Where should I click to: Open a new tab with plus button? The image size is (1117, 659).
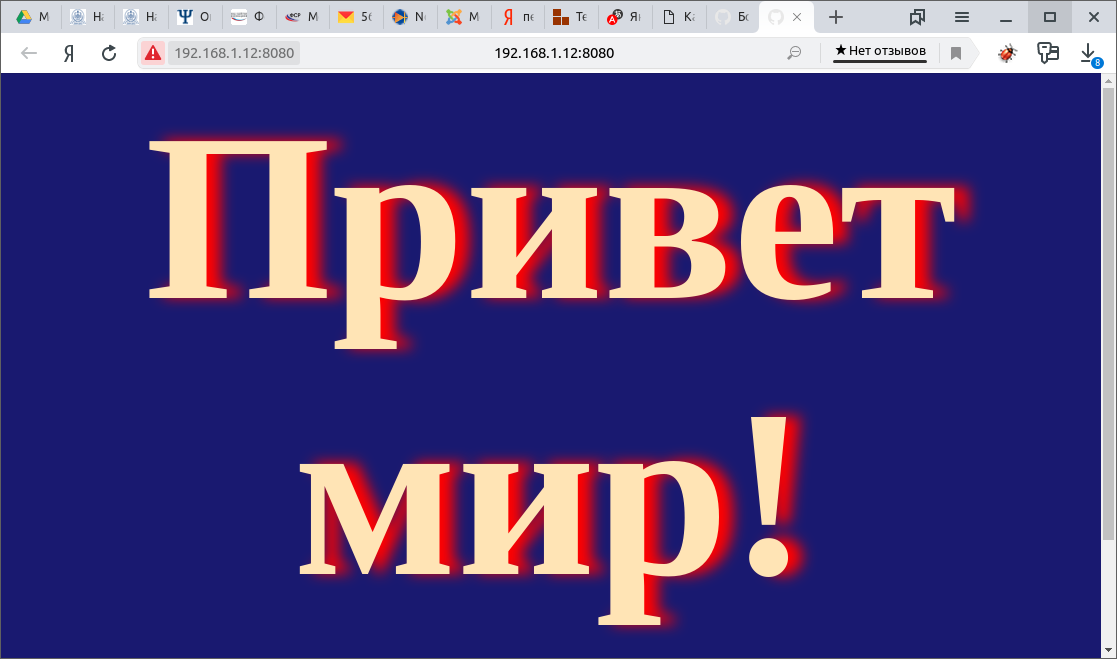pyautogui.click(x=836, y=17)
